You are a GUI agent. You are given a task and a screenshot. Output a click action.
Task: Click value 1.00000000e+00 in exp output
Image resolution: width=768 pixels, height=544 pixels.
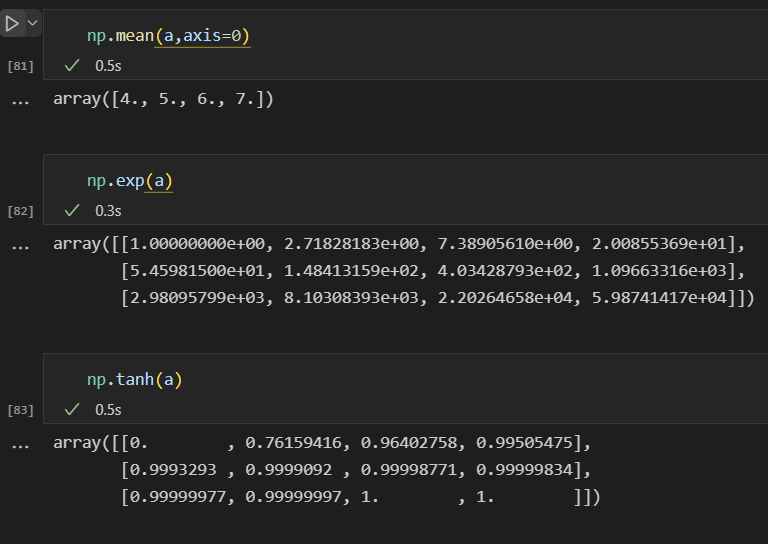(x=197, y=243)
